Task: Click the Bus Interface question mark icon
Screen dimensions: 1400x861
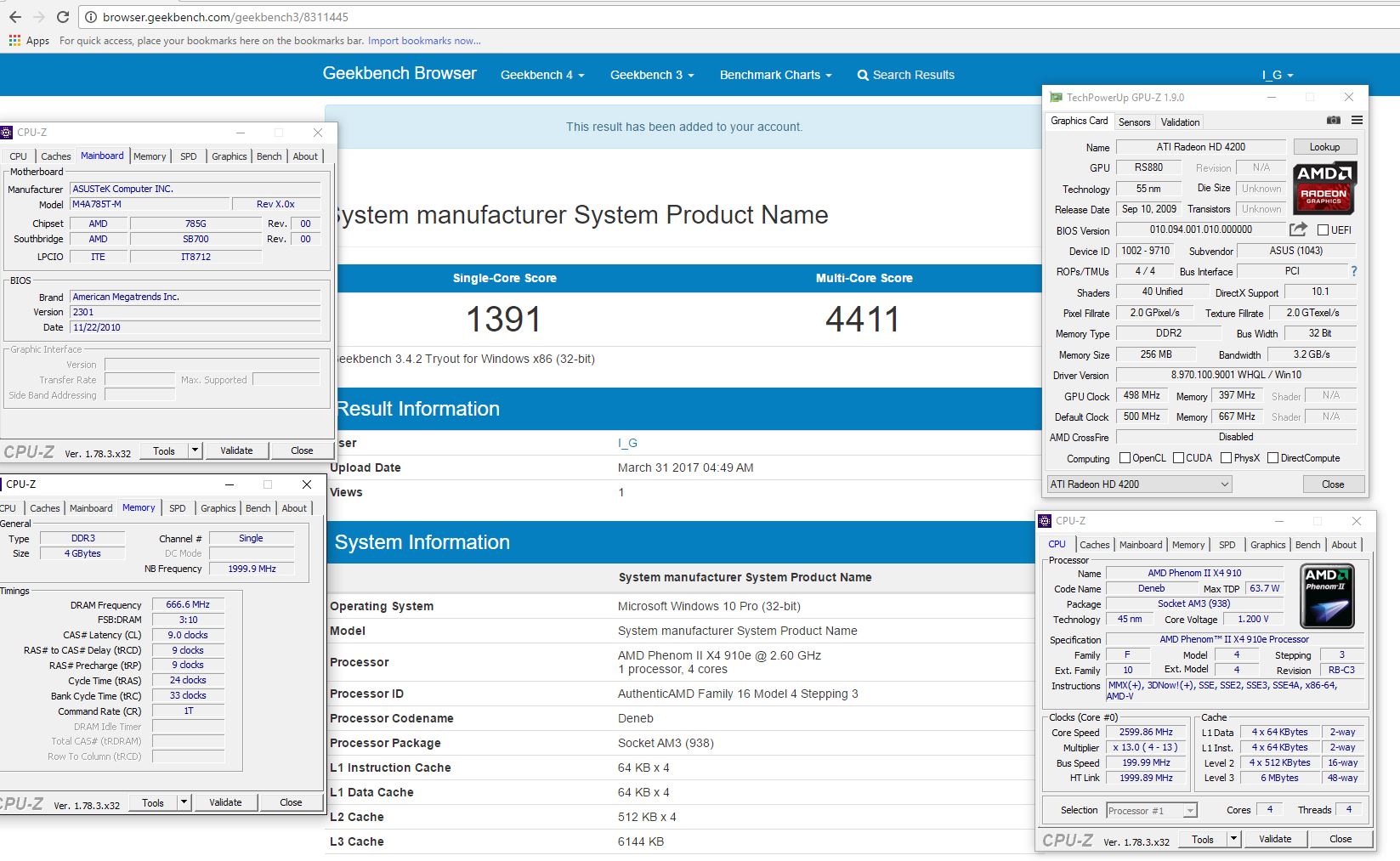Action: coord(1354,271)
